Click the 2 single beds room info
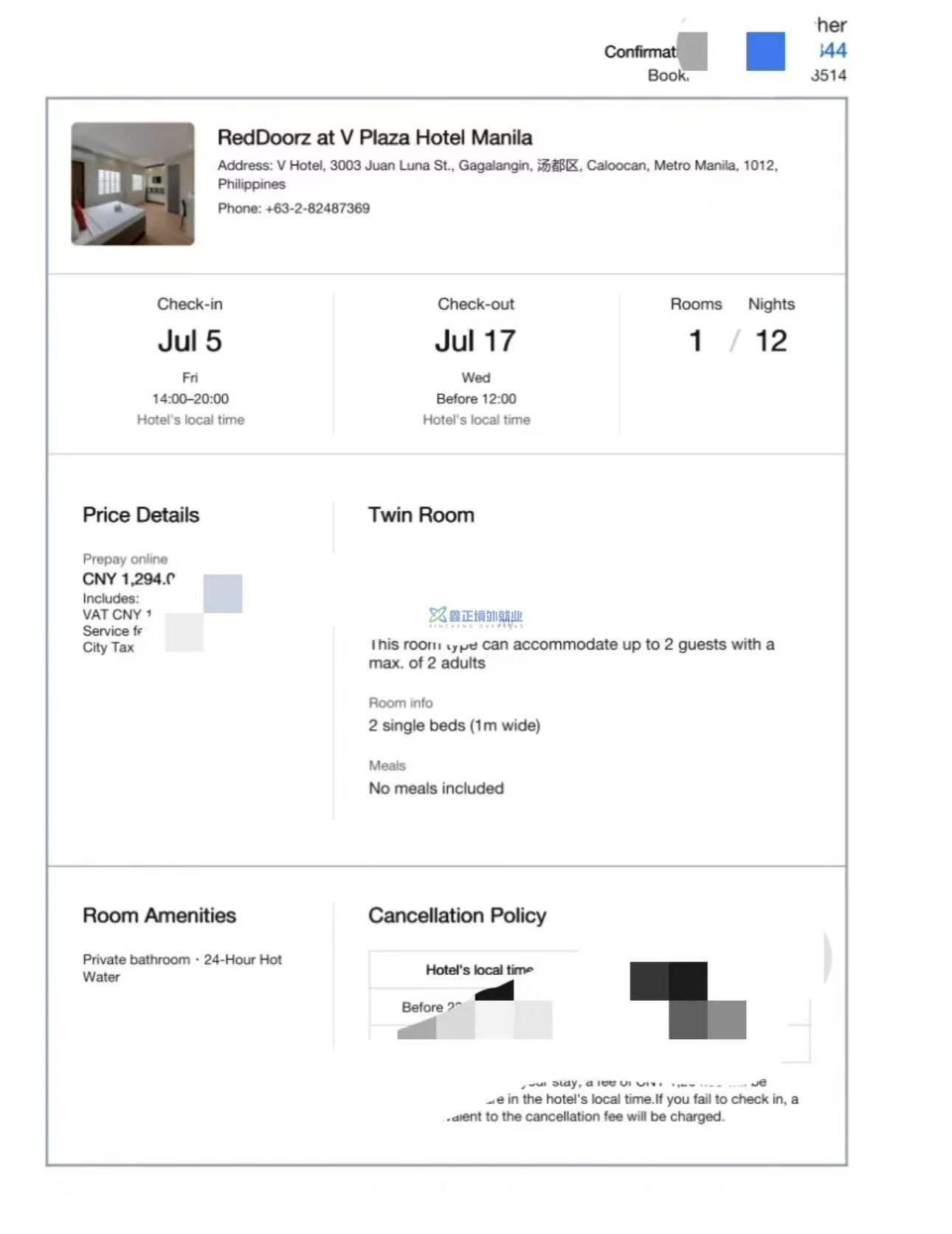Image resolution: width=952 pixels, height=1234 pixels. pos(454,725)
